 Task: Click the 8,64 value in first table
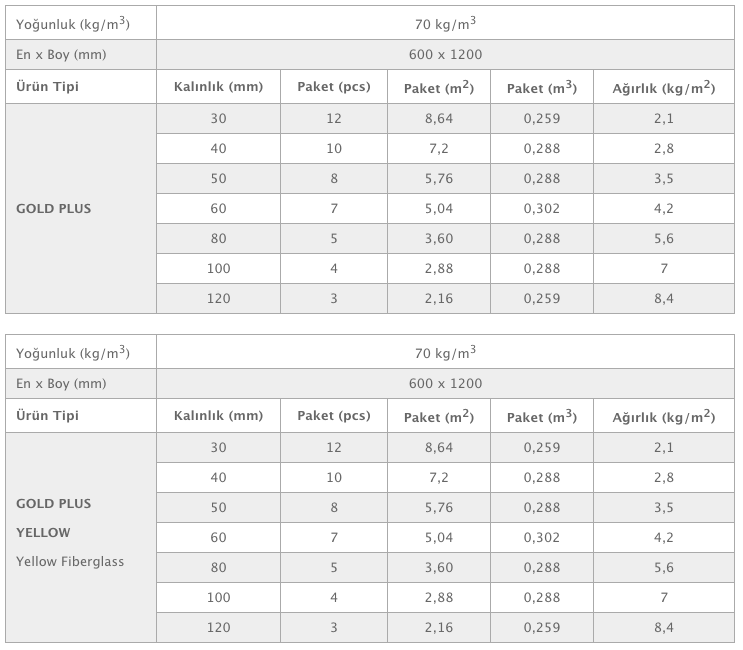coord(439,118)
